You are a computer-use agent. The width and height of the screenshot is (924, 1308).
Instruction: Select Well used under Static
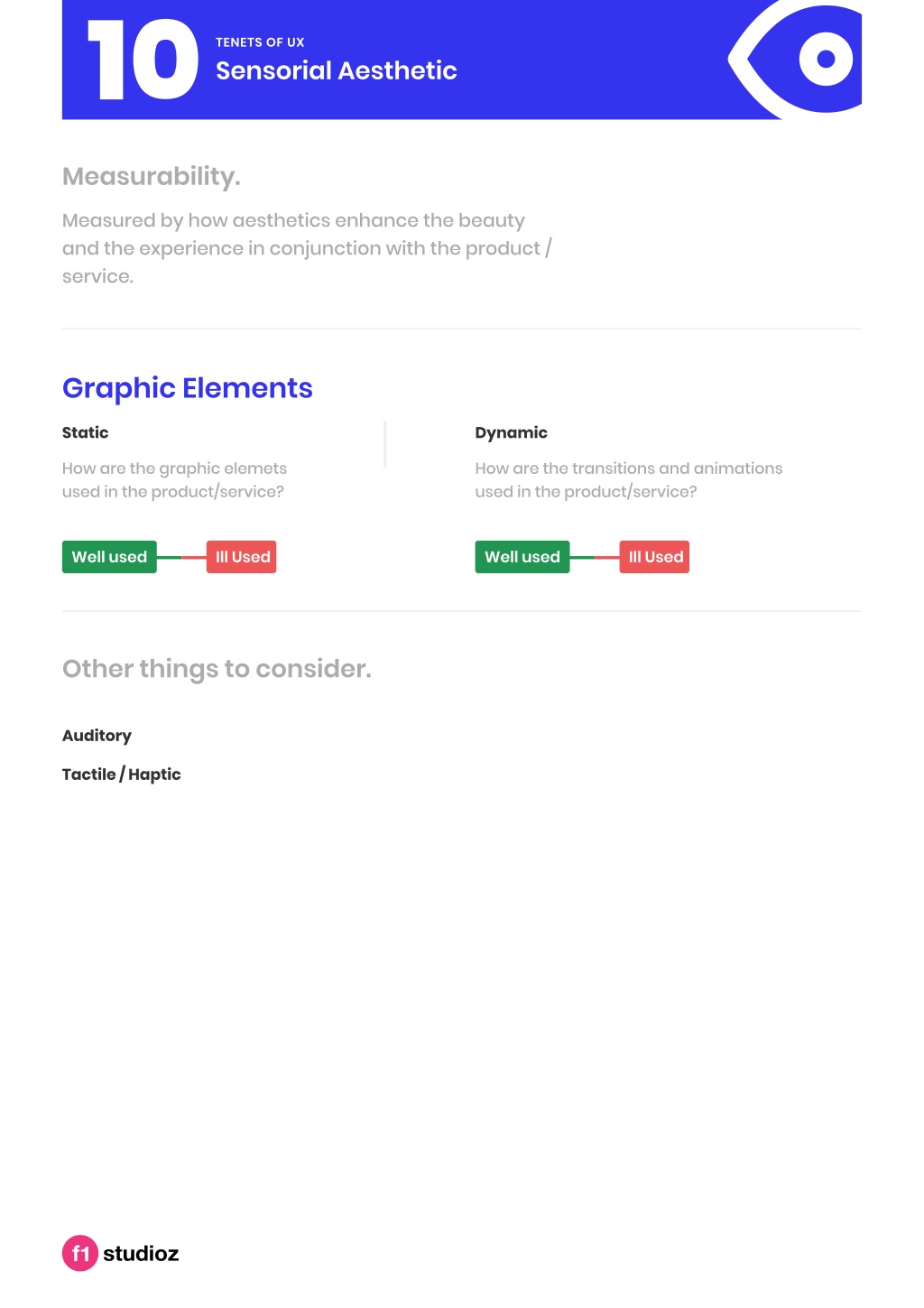(109, 557)
